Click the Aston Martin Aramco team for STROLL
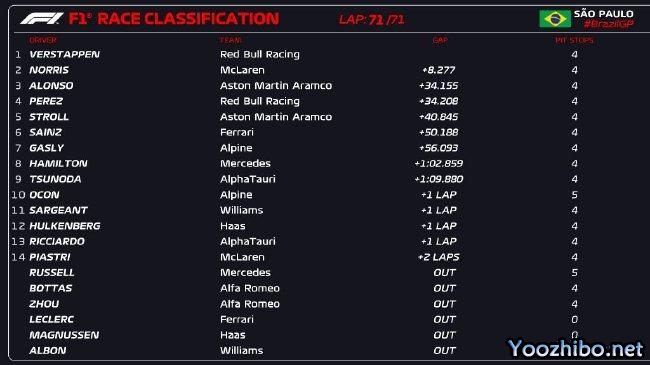The height and width of the screenshot is (365, 650). pos(276,117)
